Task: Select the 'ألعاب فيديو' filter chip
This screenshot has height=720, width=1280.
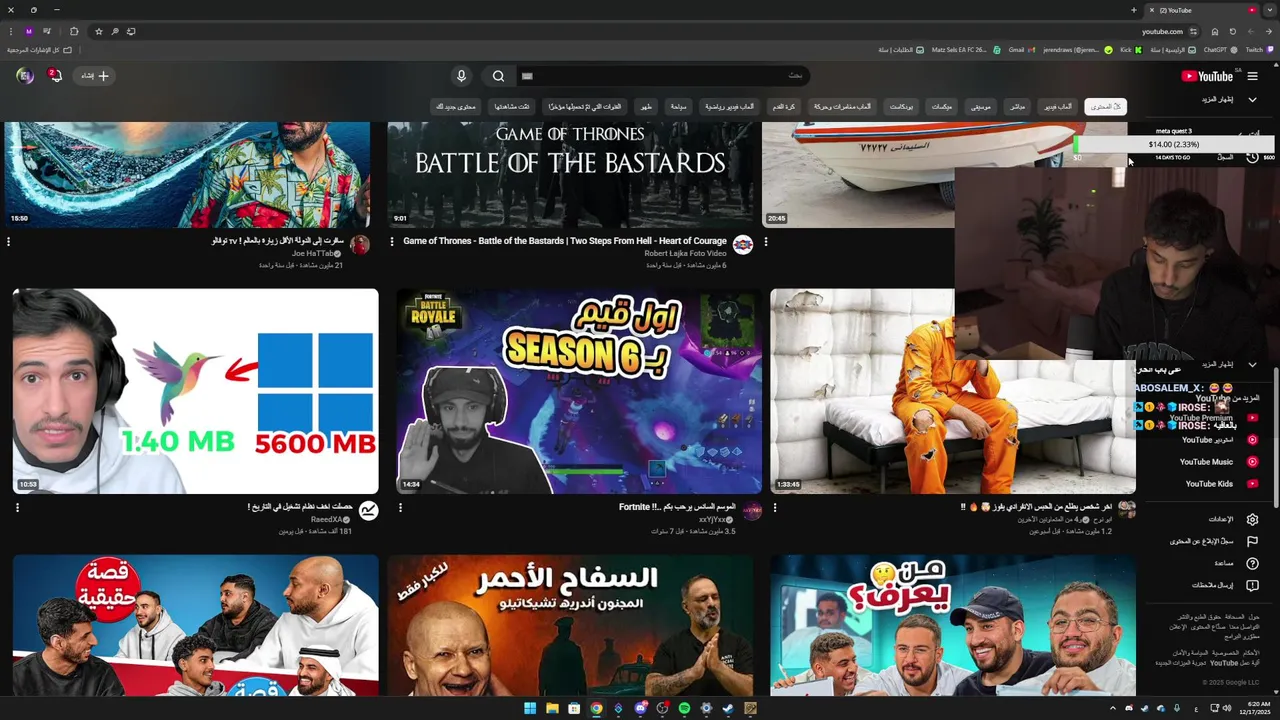Action: pos(1058,106)
